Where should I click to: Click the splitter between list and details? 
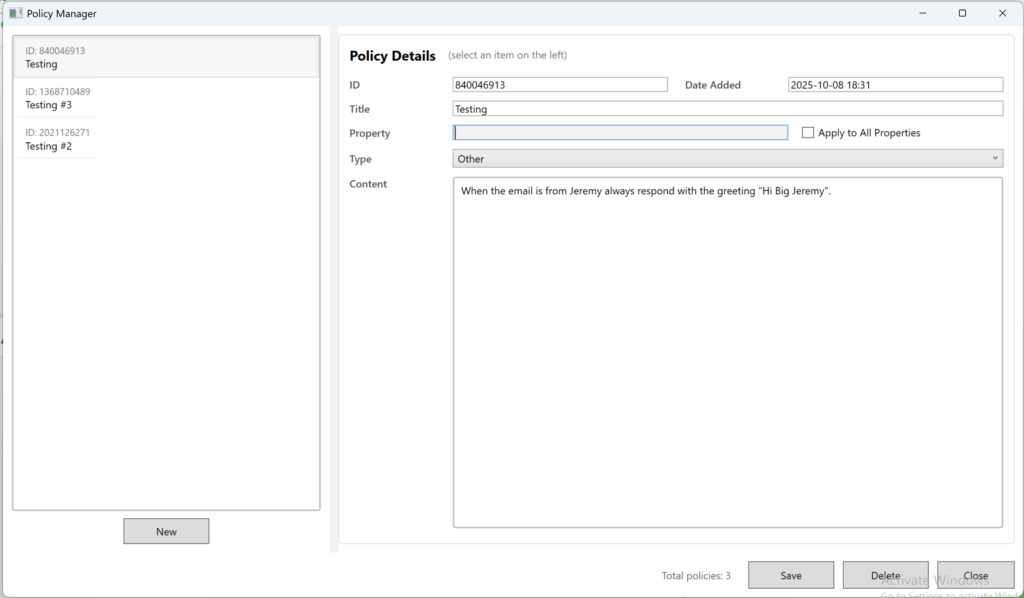tap(333, 290)
